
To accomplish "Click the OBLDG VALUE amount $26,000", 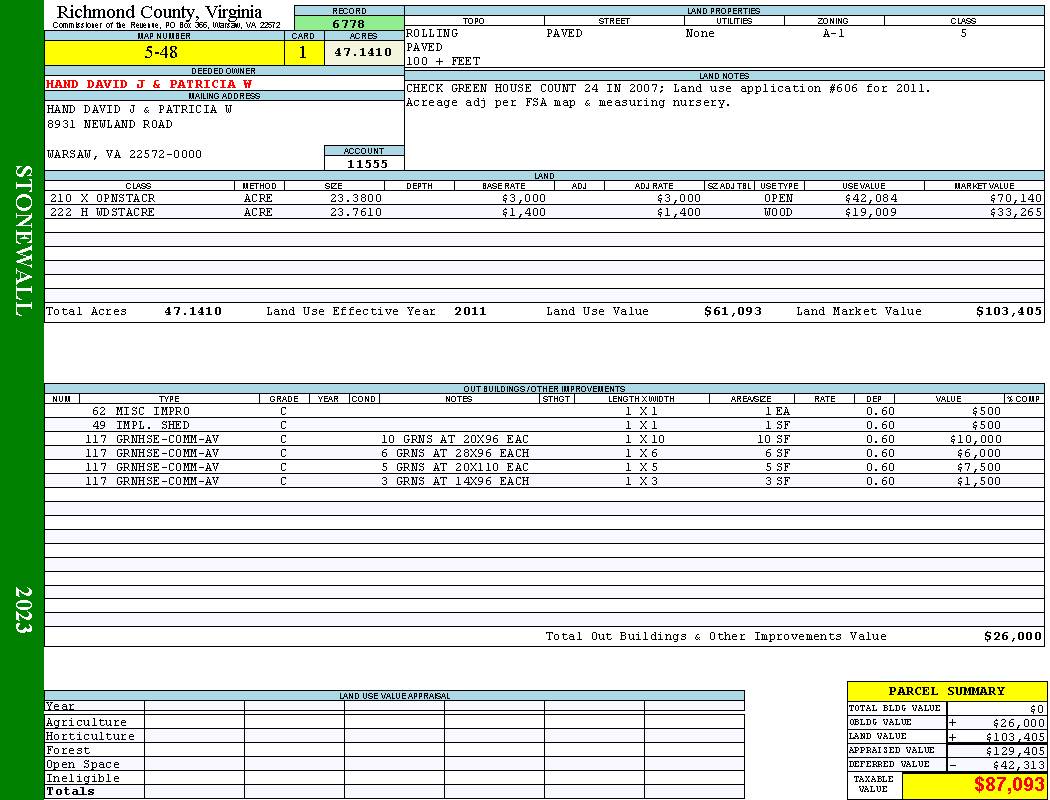I will click(1018, 723).
